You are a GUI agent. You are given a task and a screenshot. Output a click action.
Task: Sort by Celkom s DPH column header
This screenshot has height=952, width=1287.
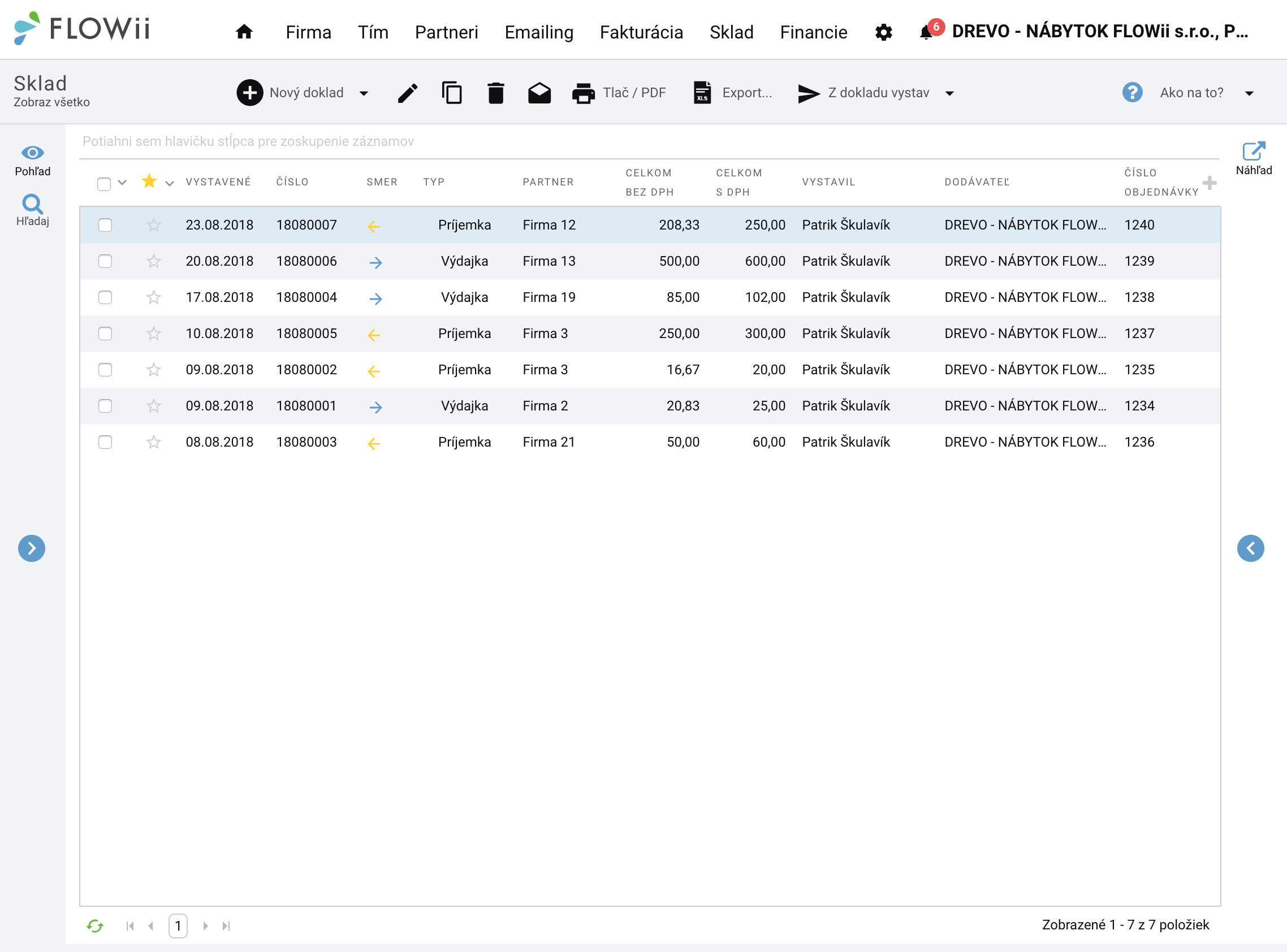[739, 182]
